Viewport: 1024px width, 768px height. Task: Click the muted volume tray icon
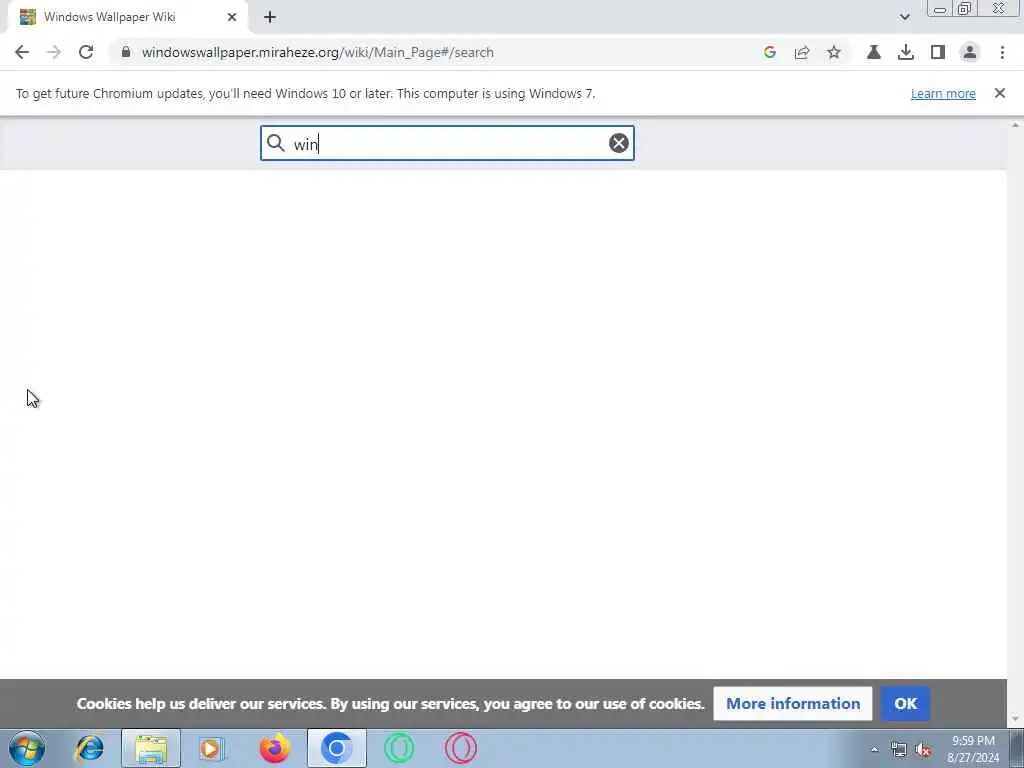pyautogui.click(x=923, y=749)
